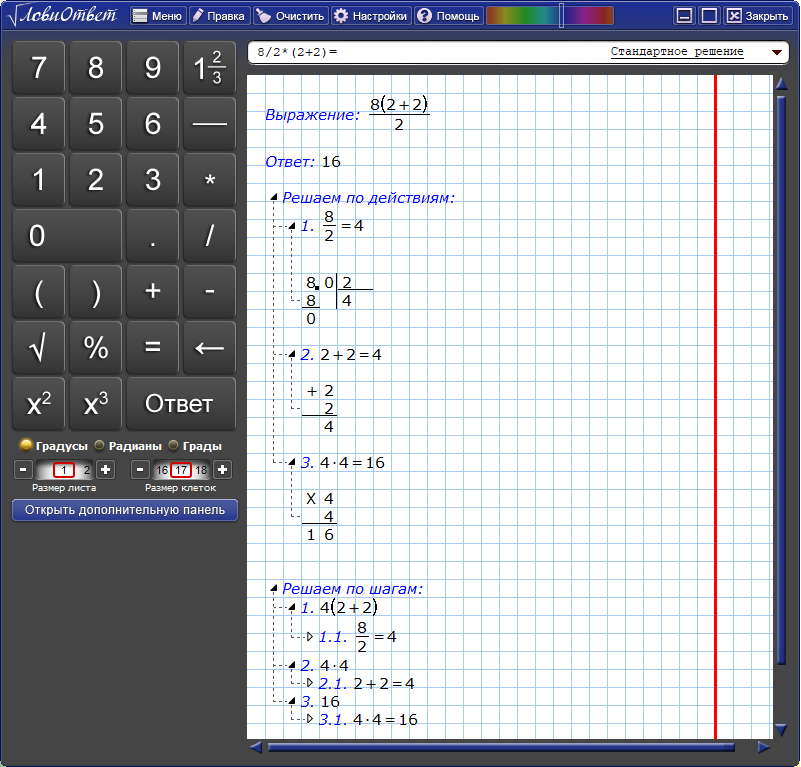This screenshot has height=767, width=801.
Task: Open the Стандартное решение dropdown
Action: point(776,52)
